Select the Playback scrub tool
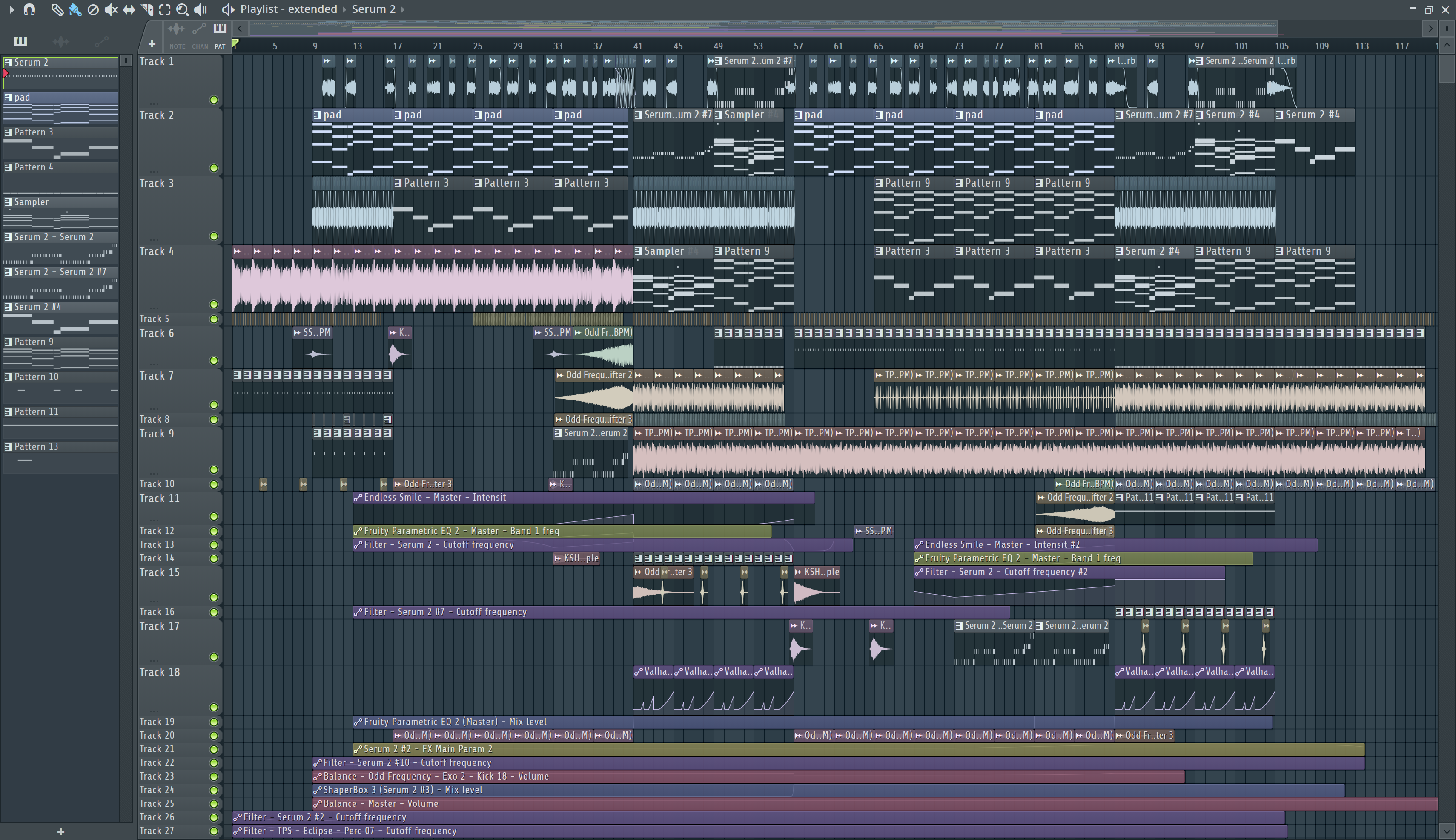1456x840 pixels. [201, 9]
